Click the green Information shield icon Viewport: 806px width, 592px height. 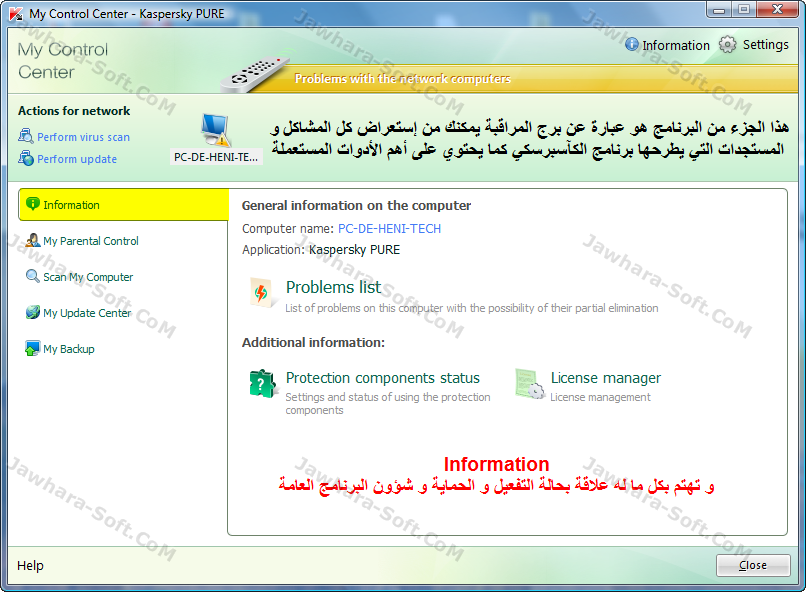33,204
